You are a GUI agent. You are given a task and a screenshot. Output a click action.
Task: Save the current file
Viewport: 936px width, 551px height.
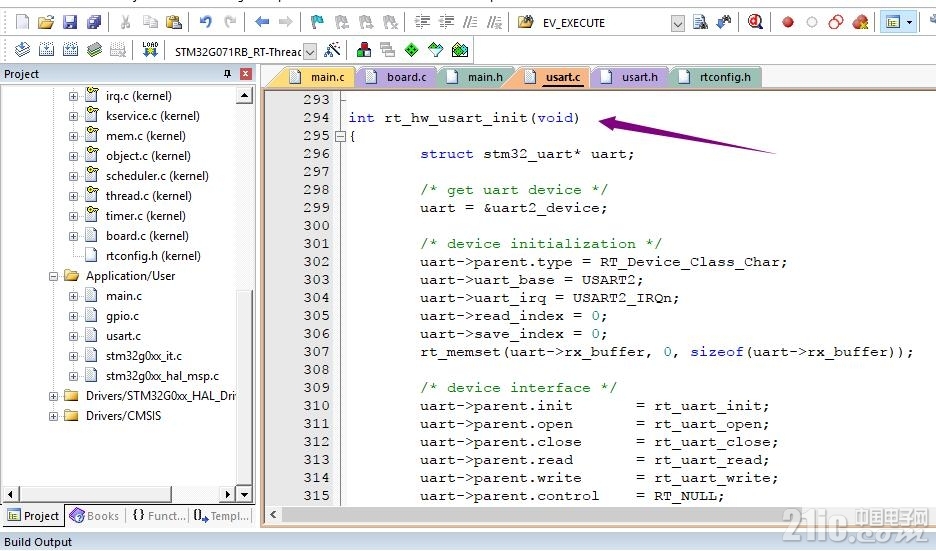(x=70, y=23)
